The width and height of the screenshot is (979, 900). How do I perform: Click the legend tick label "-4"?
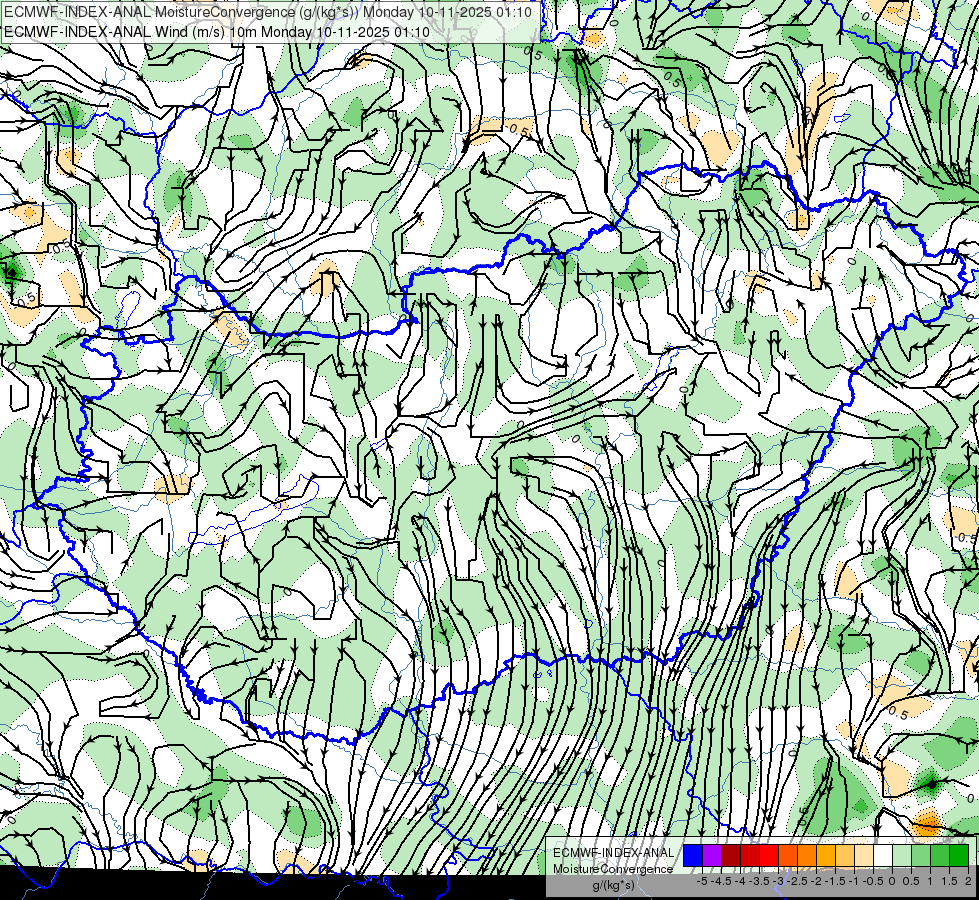tap(740, 881)
